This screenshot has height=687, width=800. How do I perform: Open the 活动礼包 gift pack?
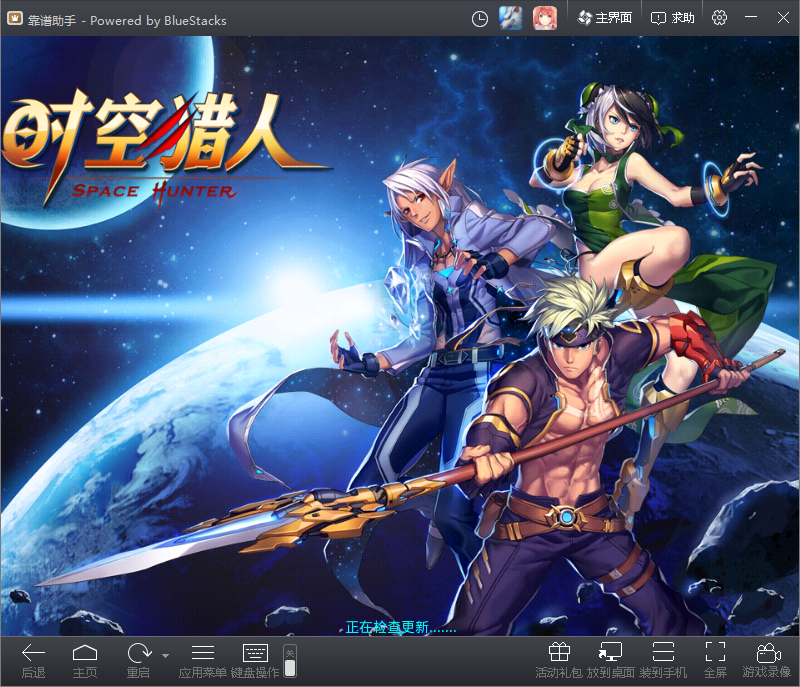(559, 654)
